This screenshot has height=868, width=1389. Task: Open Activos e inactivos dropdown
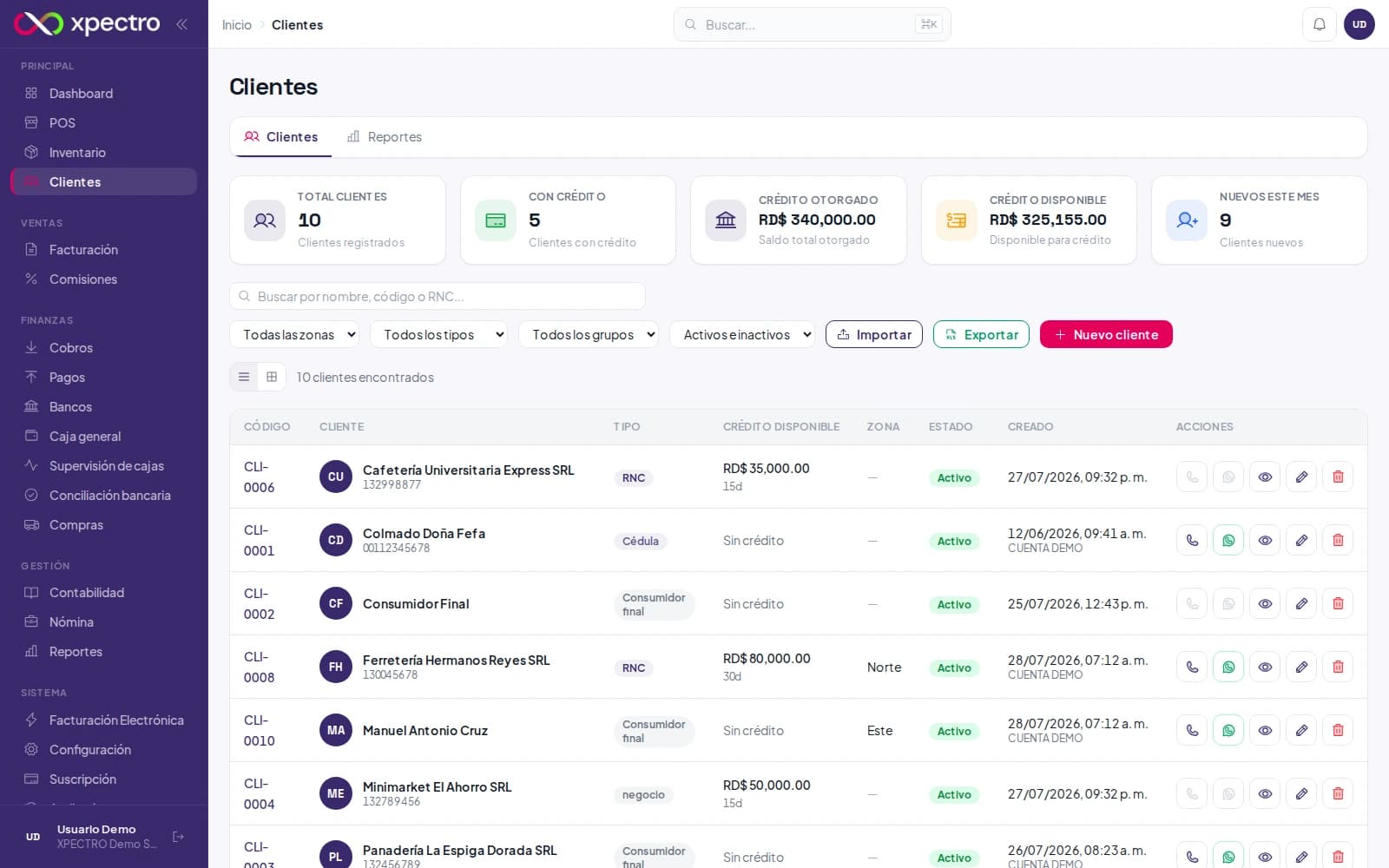[742, 334]
